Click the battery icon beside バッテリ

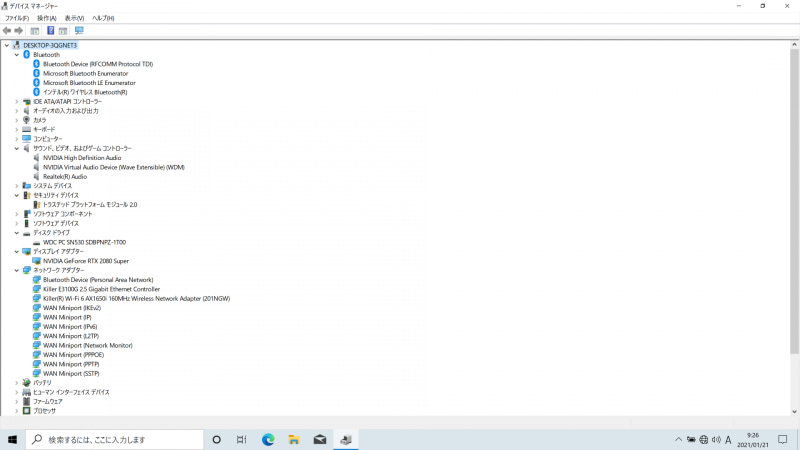pyautogui.click(x=27, y=383)
